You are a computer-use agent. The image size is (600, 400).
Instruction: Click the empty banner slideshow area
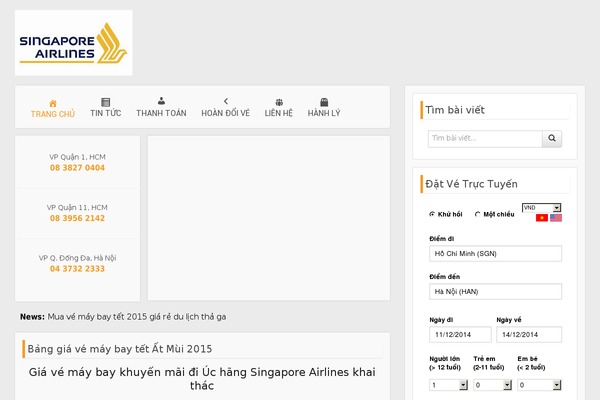click(269, 218)
